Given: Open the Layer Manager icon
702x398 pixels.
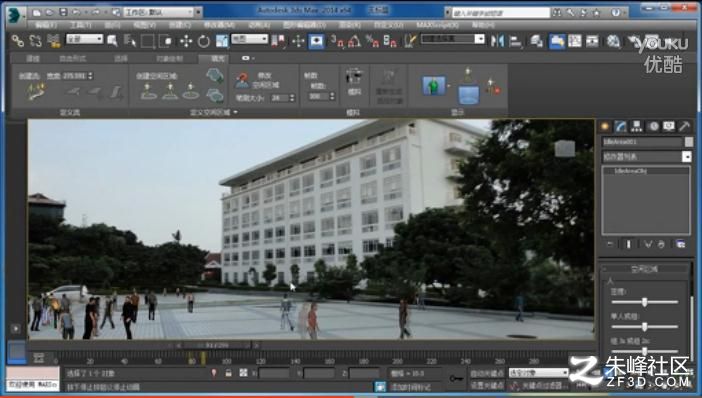Looking at the screenshot, I should click(536, 41).
